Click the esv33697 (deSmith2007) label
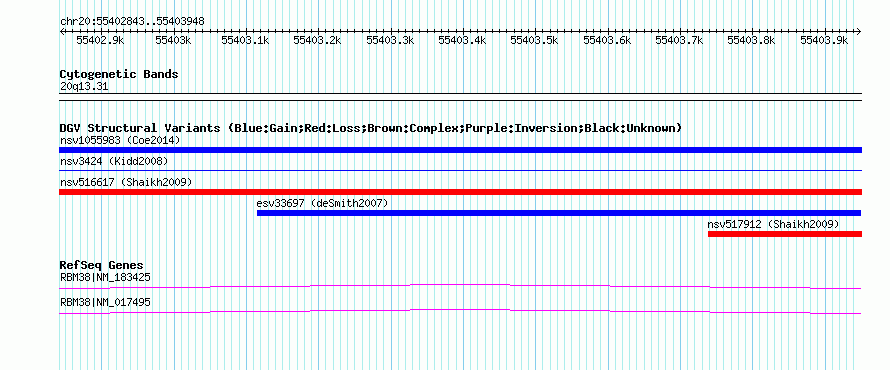 (x=322, y=203)
